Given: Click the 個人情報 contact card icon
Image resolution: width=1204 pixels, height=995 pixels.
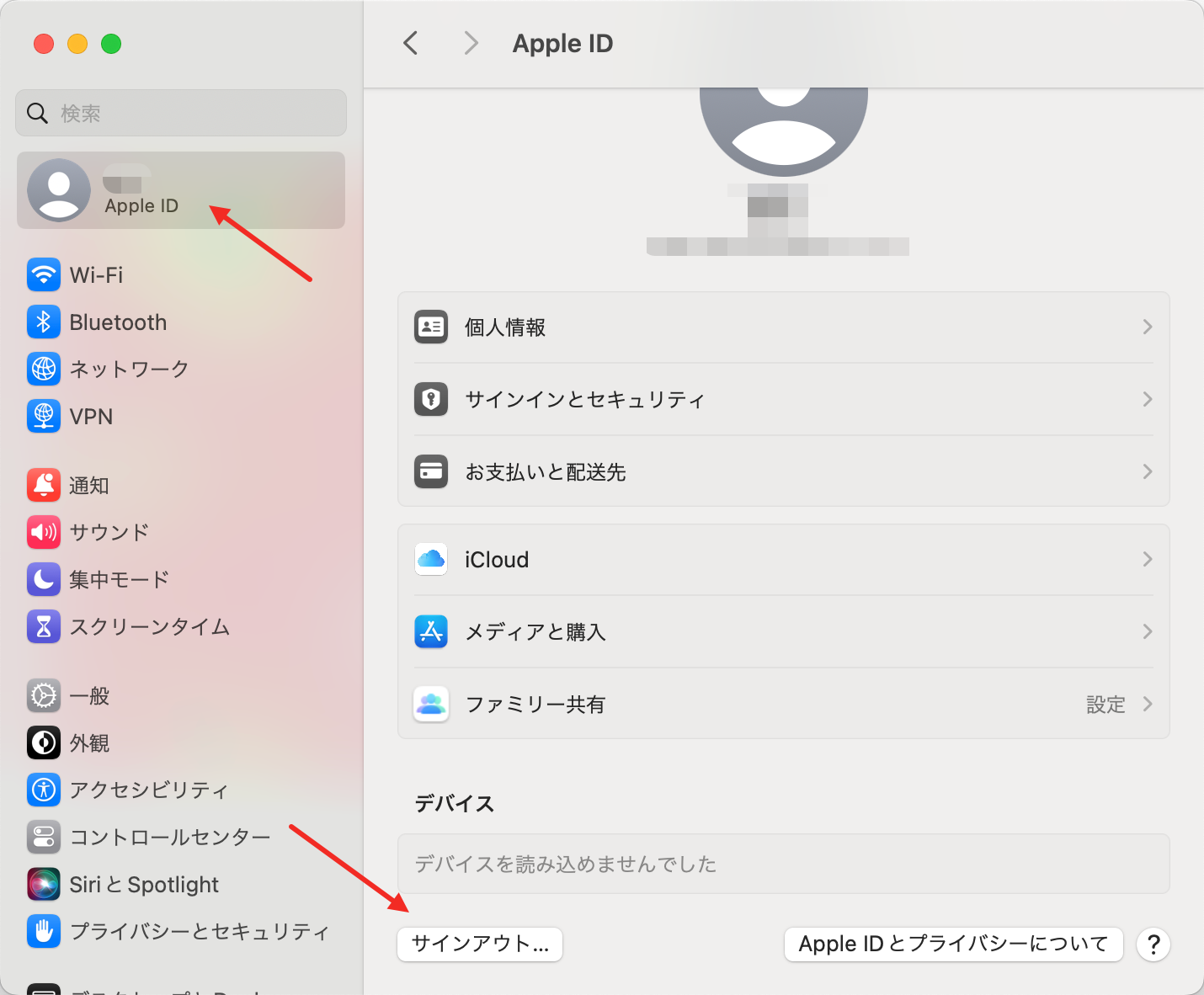Looking at the screenshot, I should pos(431,327).
